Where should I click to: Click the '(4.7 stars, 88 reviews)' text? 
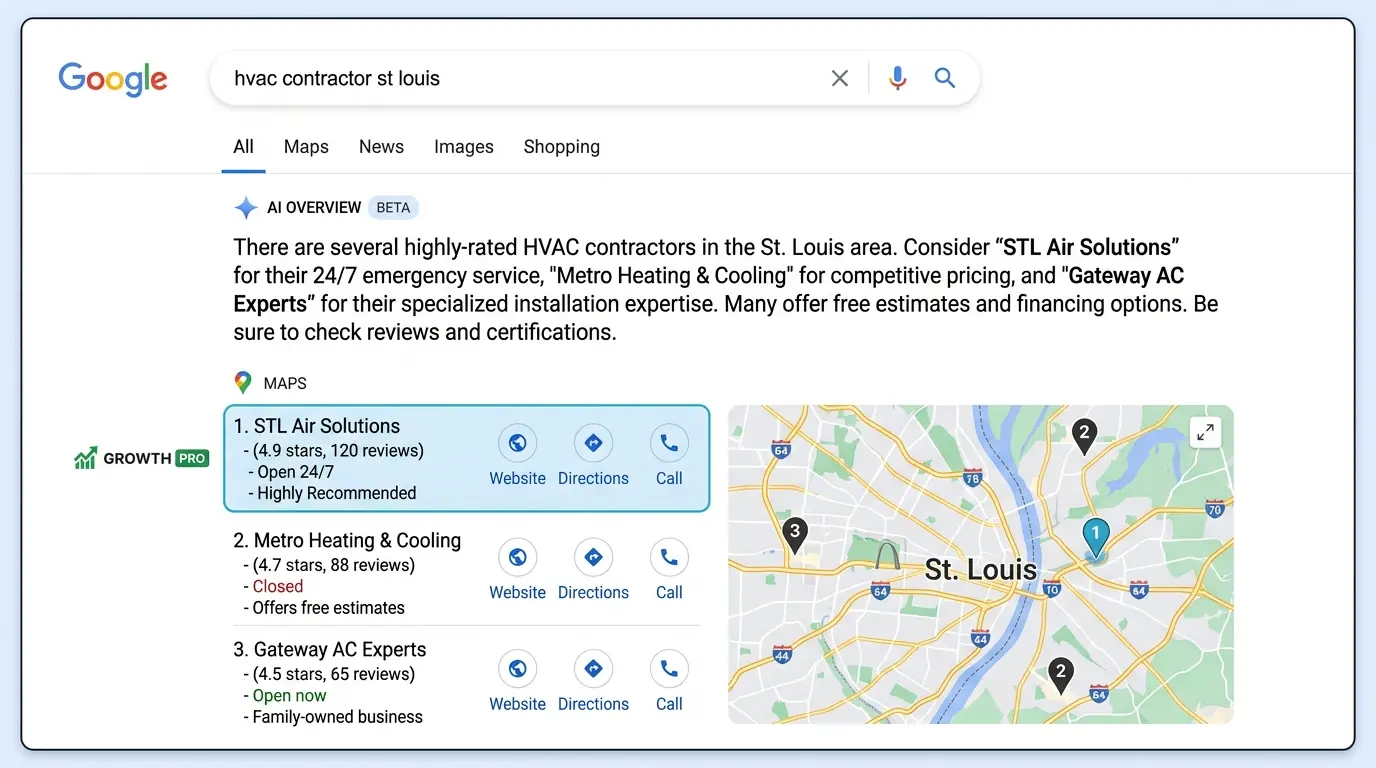tap(334, 566)
